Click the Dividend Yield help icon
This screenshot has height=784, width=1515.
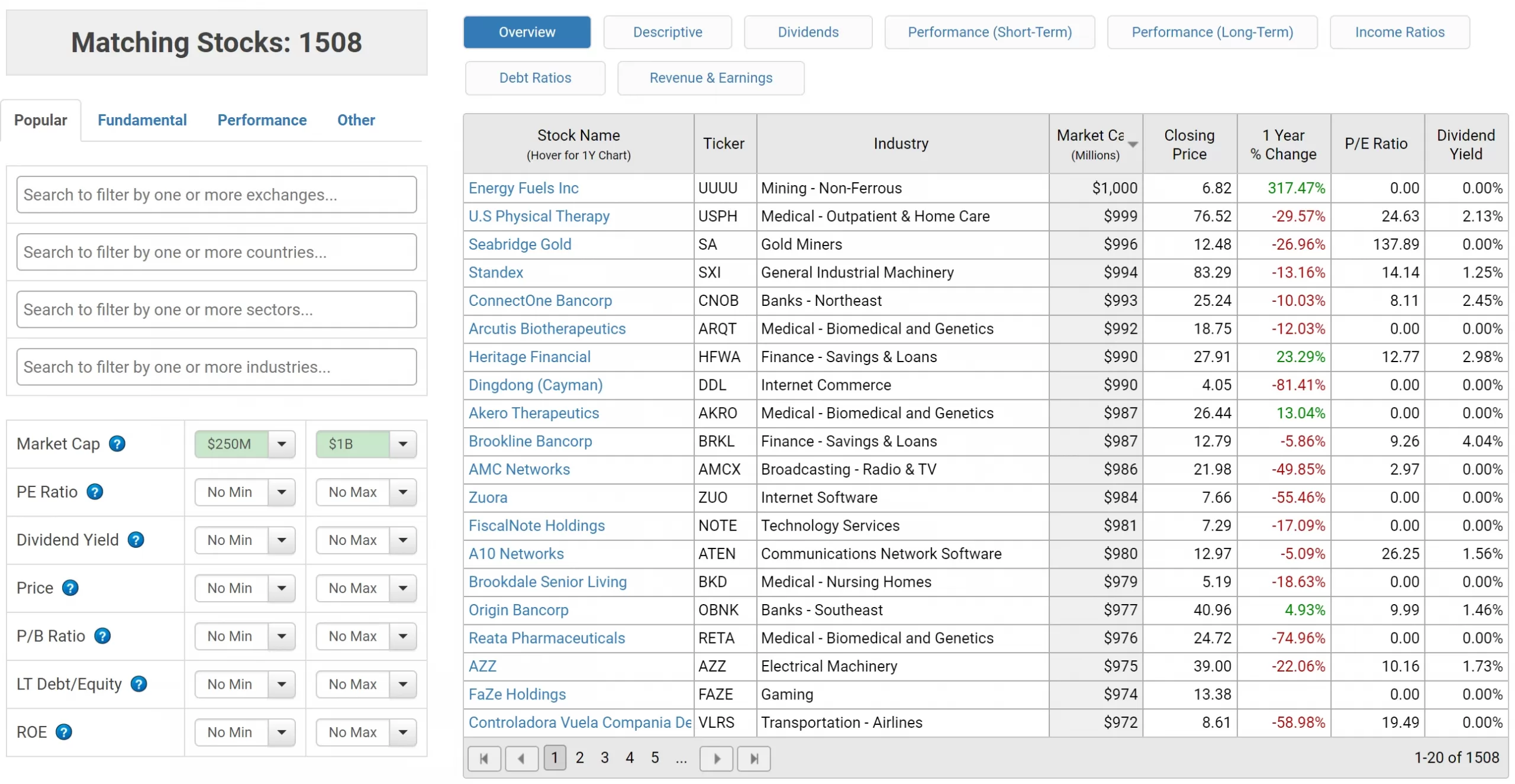point(136,540)
